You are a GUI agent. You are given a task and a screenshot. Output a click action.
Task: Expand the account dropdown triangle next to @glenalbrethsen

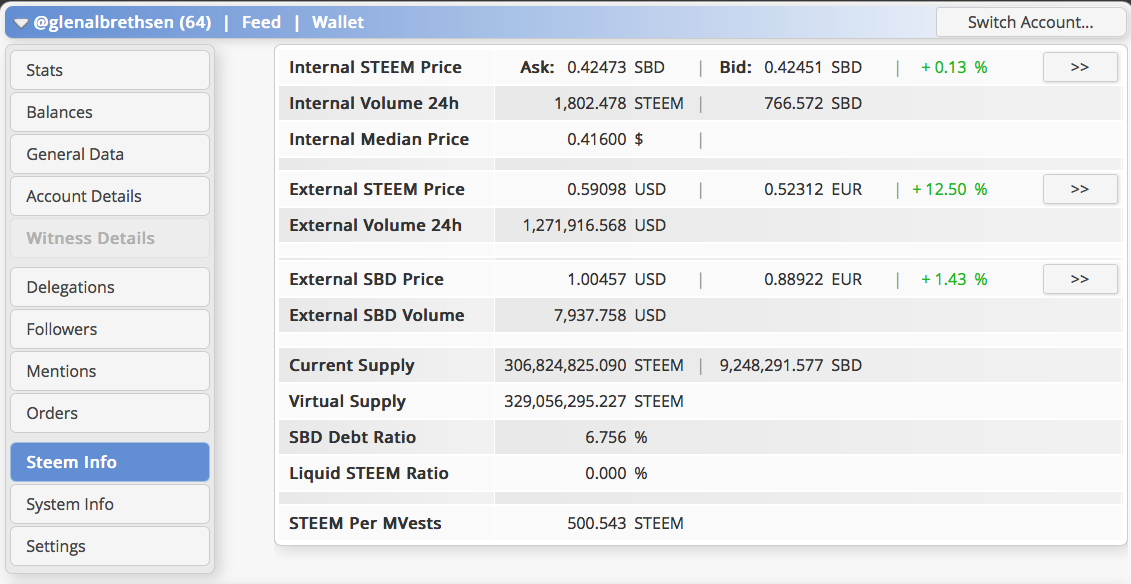tap(21, 23)
